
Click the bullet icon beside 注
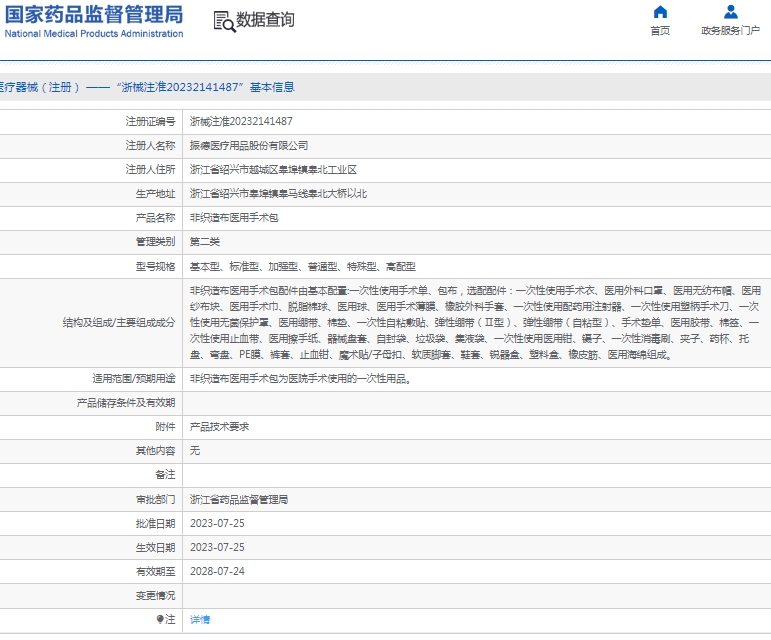(x=160, y=620)
